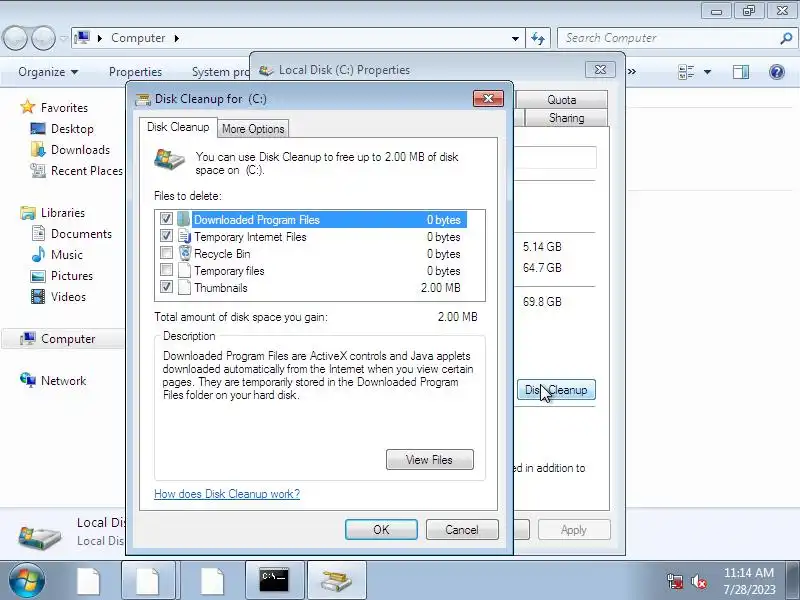
Task: Close the Local Disk Properties window
Action: 600,69
